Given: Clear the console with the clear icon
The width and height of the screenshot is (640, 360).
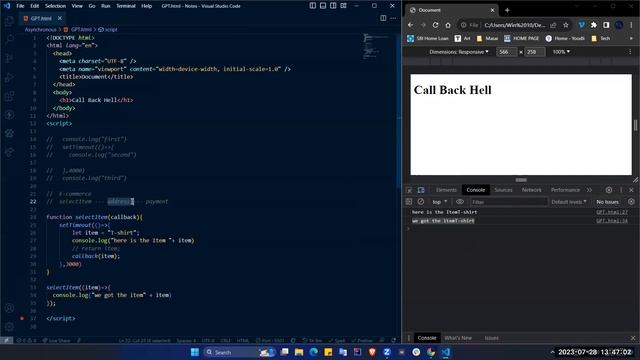Looking at the screenshot, I should click(x=421, y=202).
